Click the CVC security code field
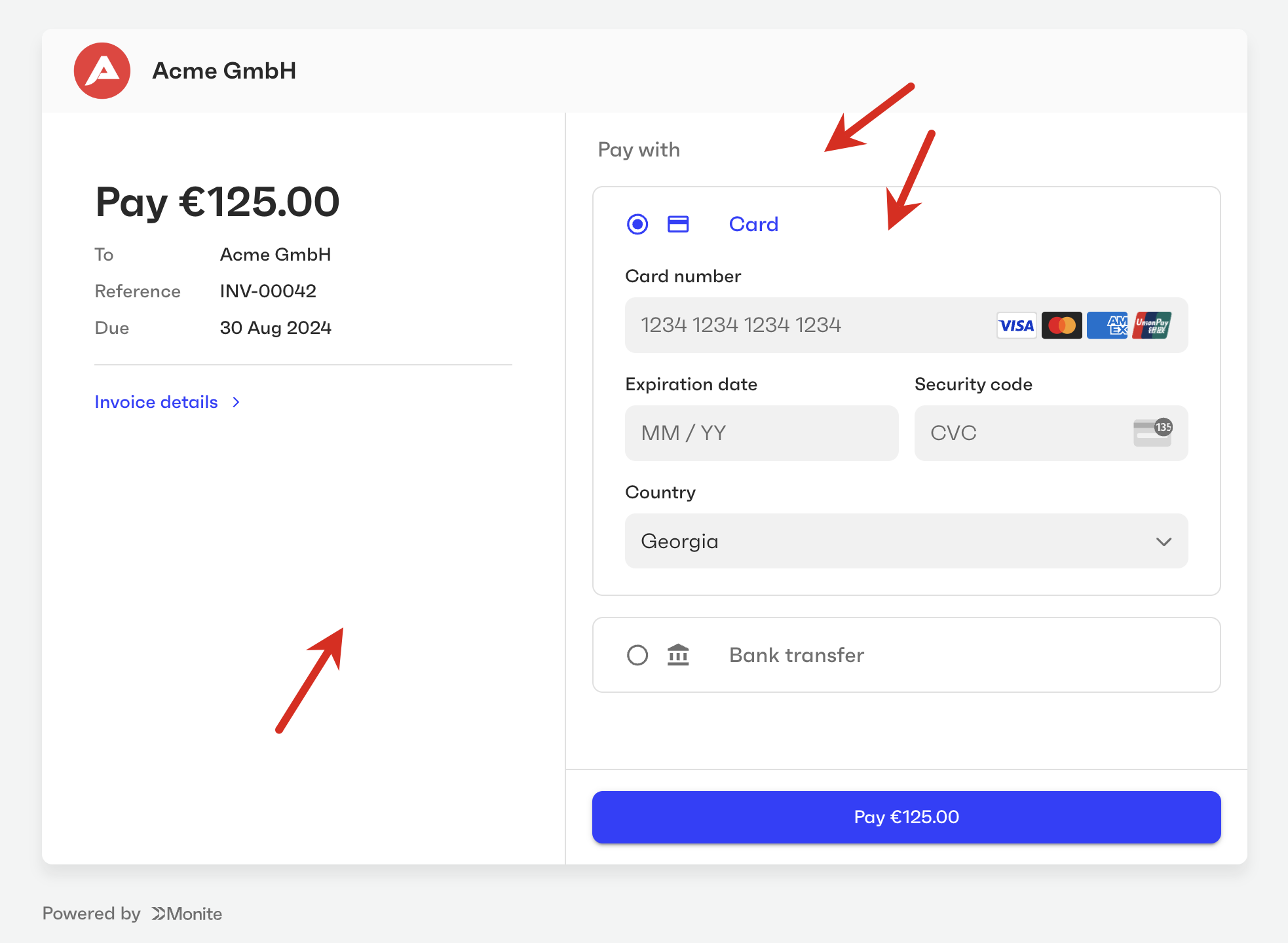Screen dimensions: 1288x943 (x=1022, y=433)
